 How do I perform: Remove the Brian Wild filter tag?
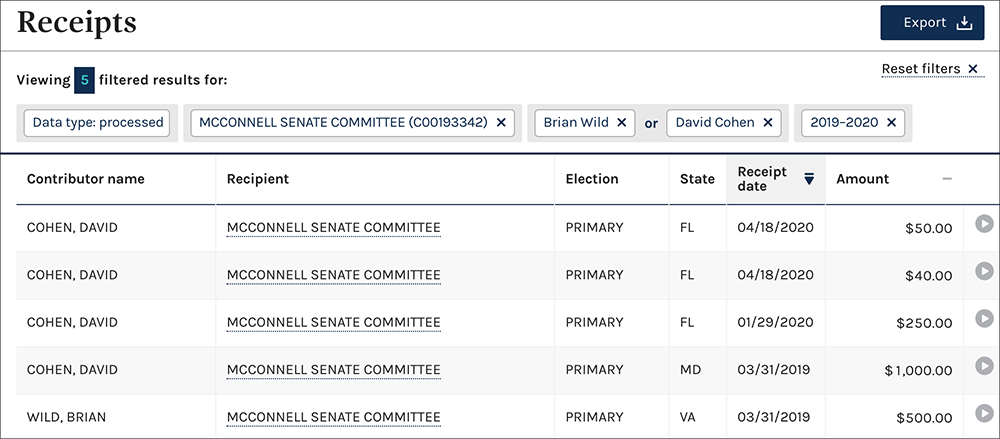pyautogui.click(x=621, y=123)
